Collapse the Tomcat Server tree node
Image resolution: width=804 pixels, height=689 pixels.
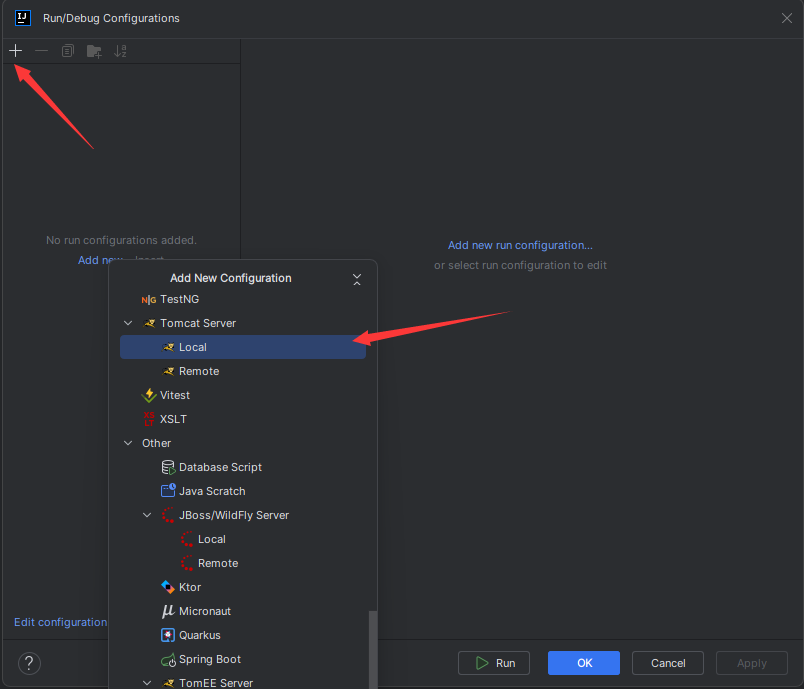pyautogui.click(x=128, y=323)
